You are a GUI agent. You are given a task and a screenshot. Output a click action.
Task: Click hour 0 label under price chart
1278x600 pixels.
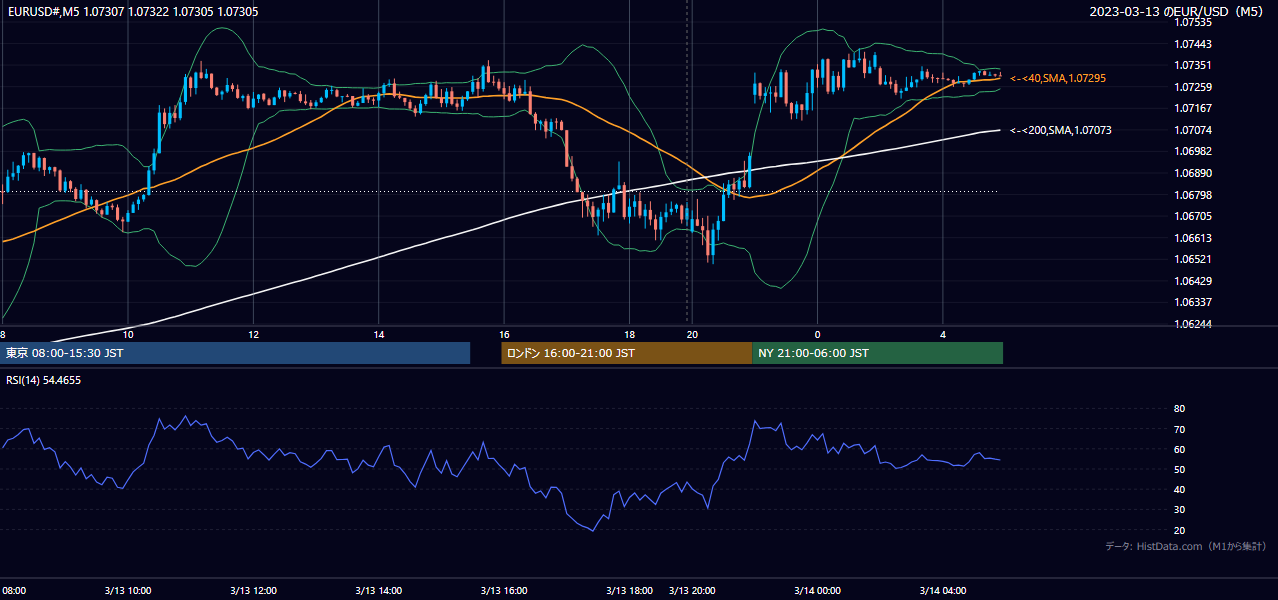pyautogui.click(x=817, y=334)
